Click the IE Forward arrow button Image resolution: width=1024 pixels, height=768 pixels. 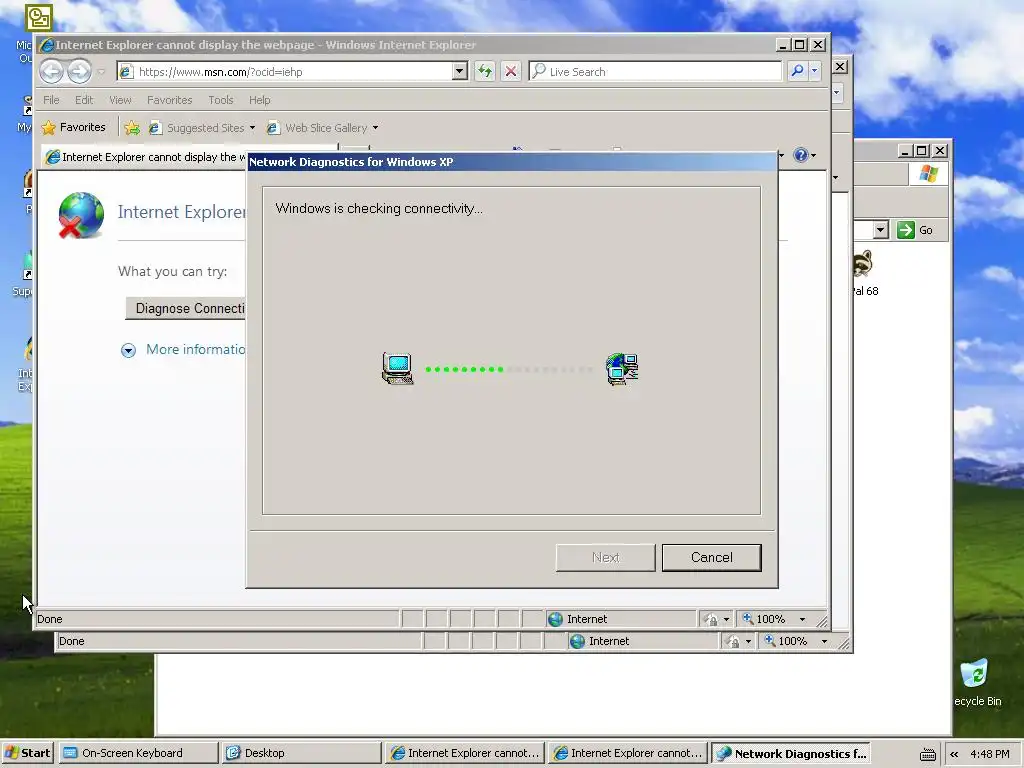(79, 71)
